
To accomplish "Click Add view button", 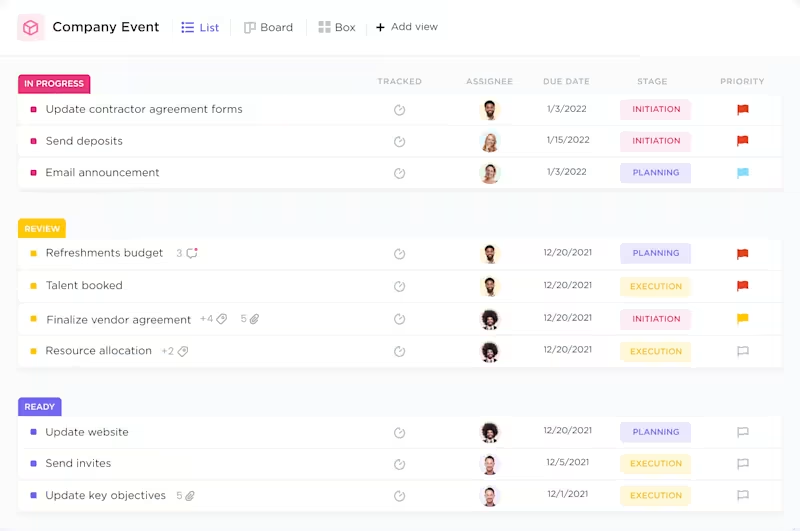I will (407, 27).
